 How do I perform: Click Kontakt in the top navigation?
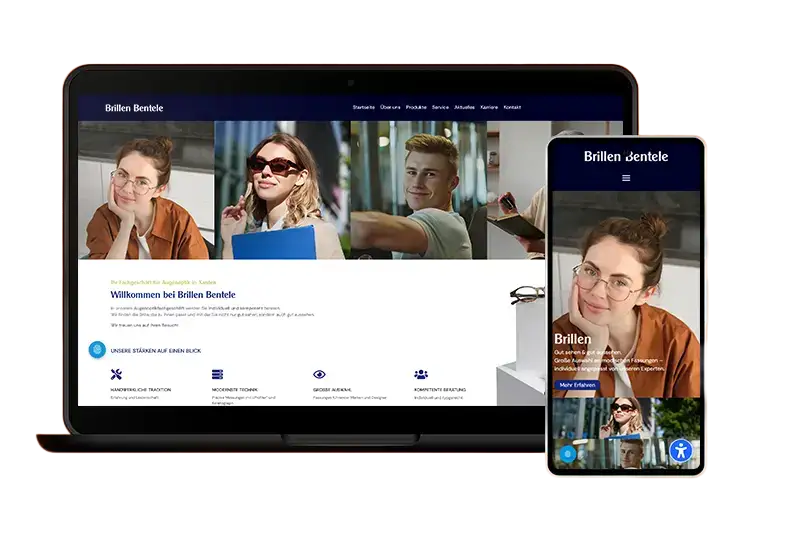[512, 107]
